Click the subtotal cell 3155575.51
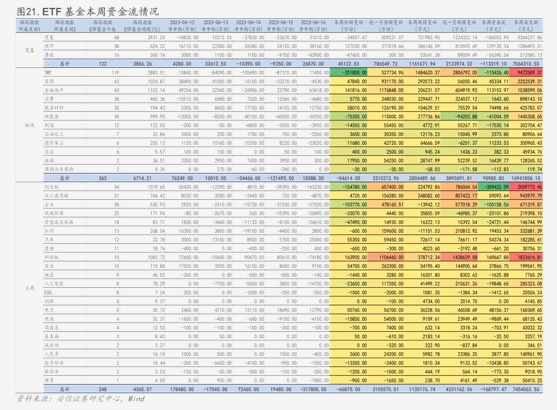Image resolution: width=557 pixels, height=410 pixels. [386, 389]
